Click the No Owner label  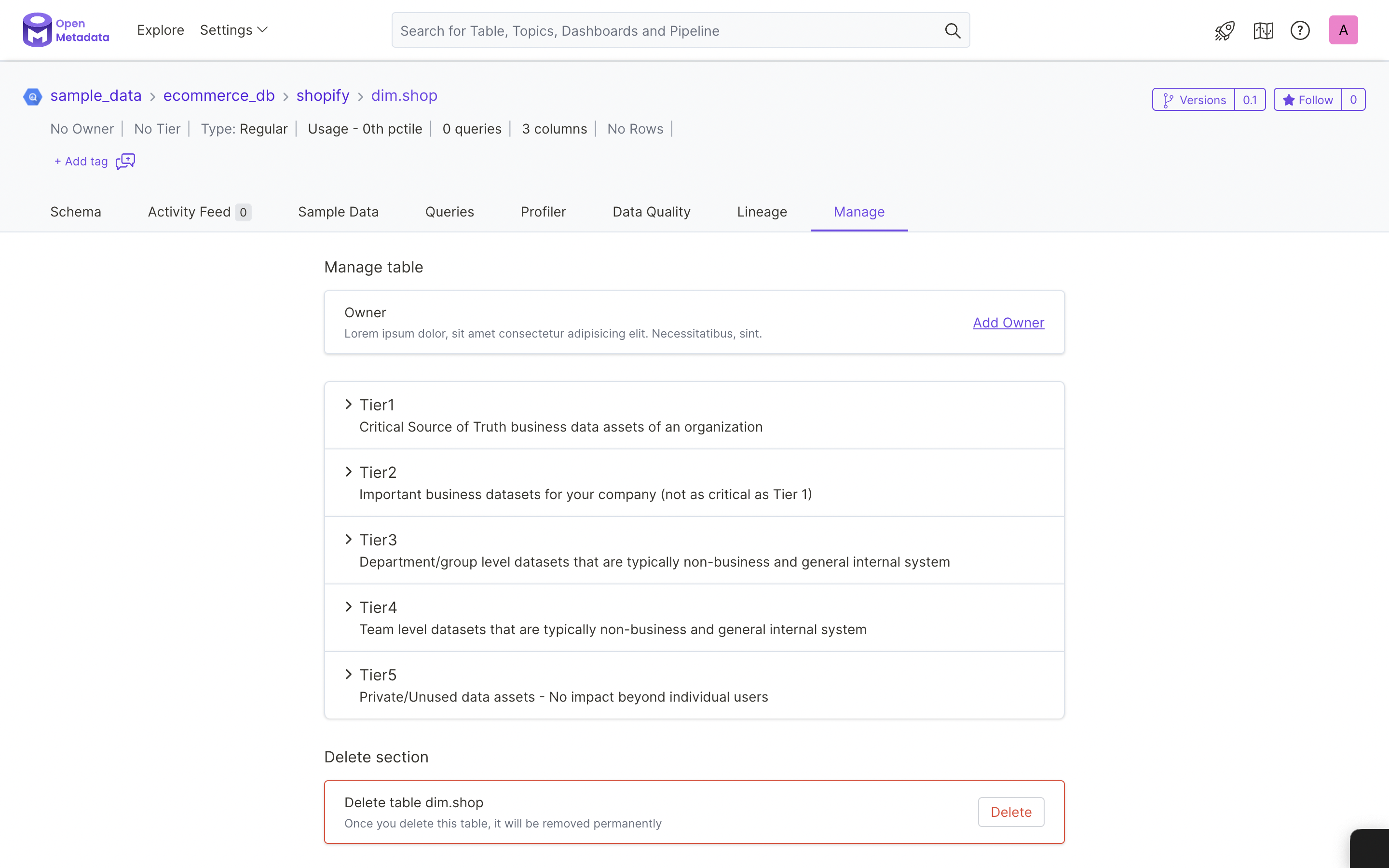click(x=82, y=129)
